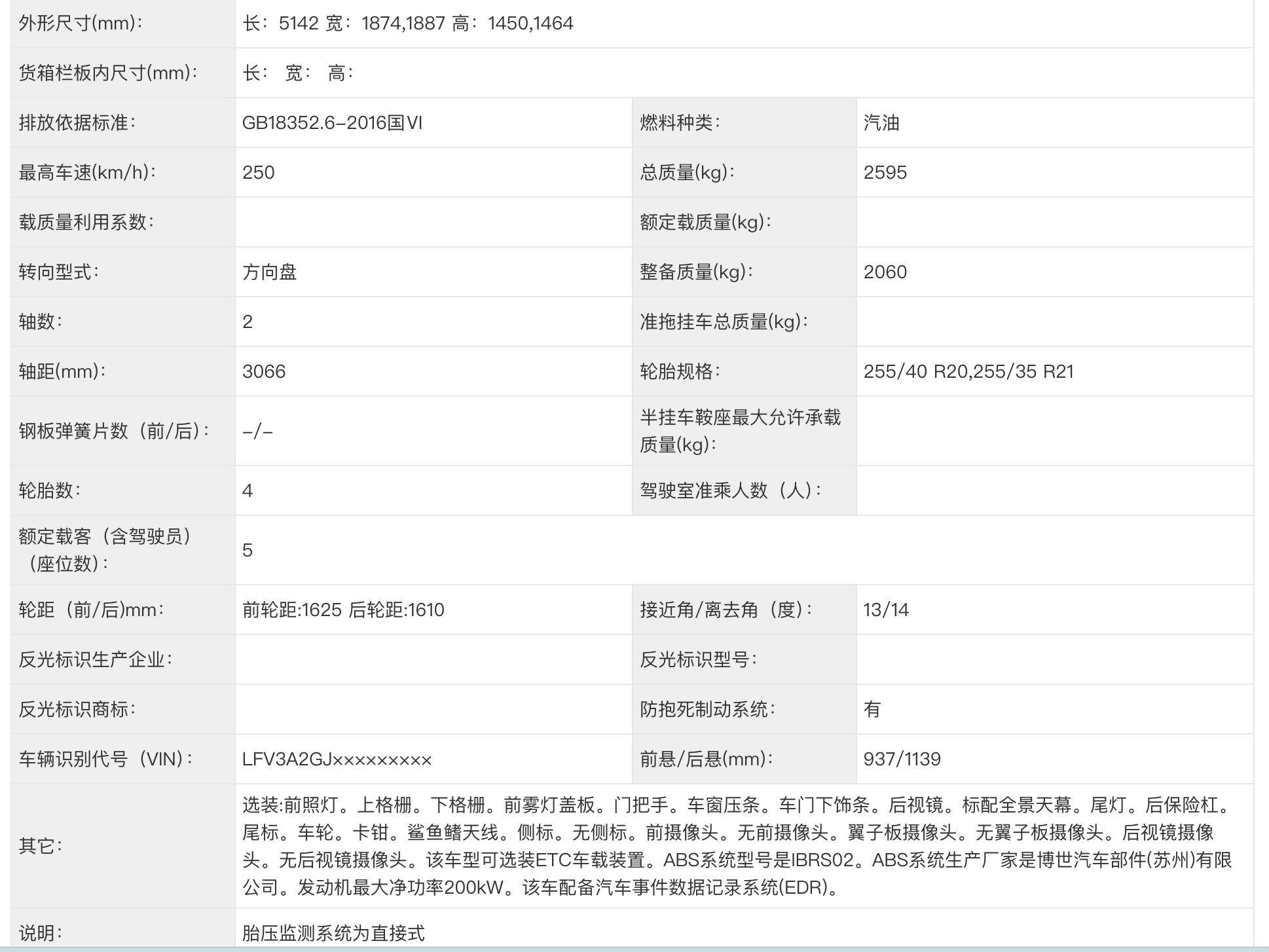Click the overhang value 937/1139
Screen dimensions: 1269x952
pos(902,760)
